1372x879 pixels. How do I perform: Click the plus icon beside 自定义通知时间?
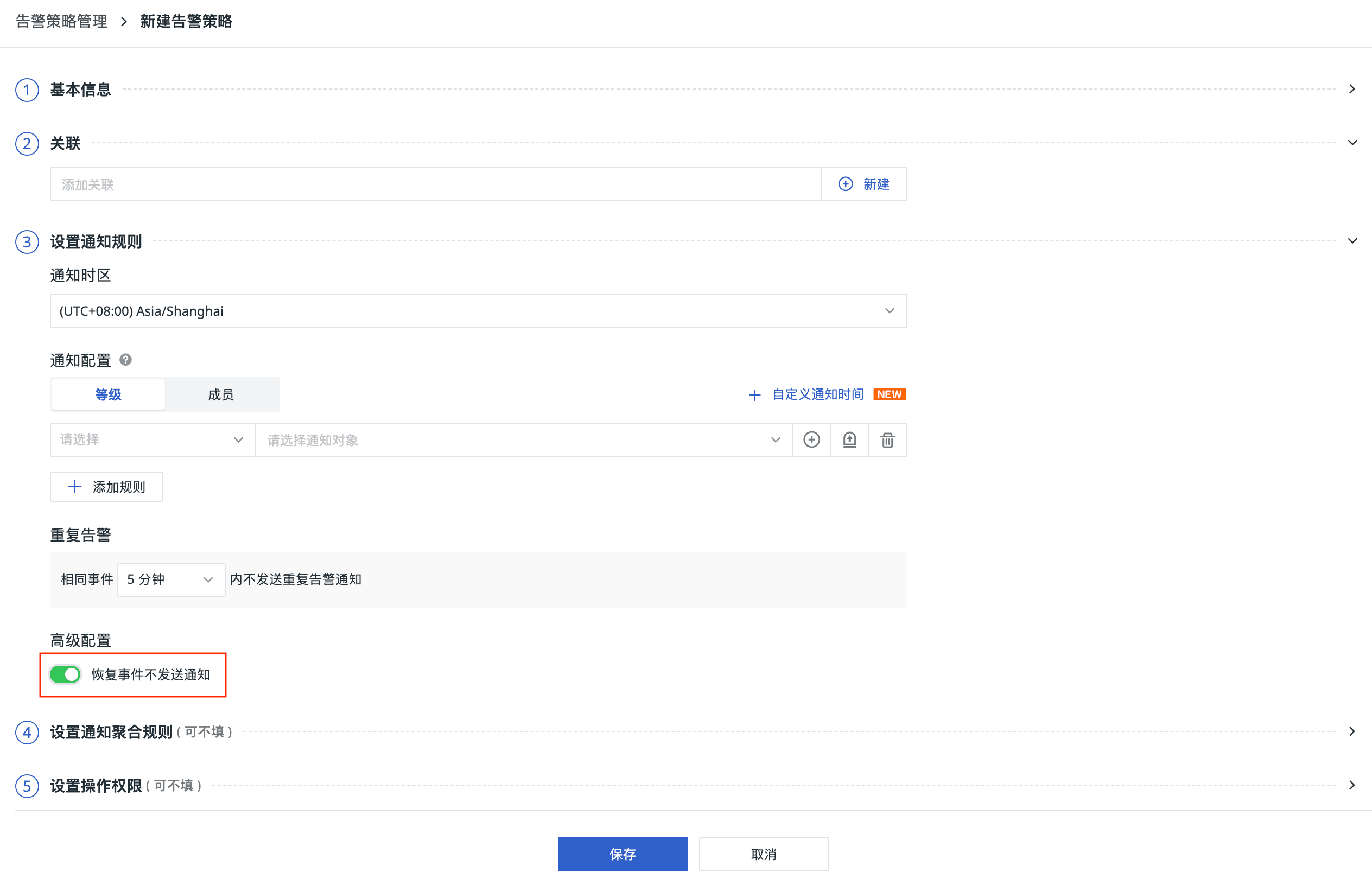[754, 395]
